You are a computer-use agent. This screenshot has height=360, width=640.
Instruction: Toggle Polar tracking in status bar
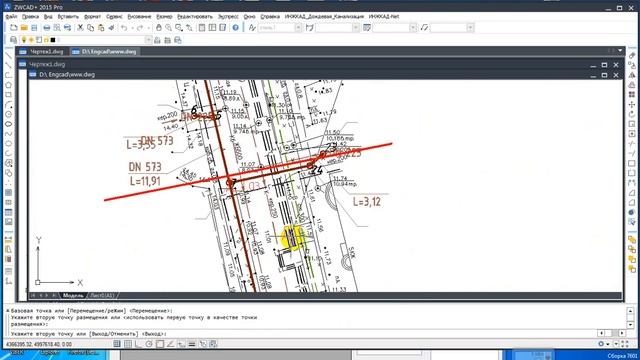click(149, 344)
